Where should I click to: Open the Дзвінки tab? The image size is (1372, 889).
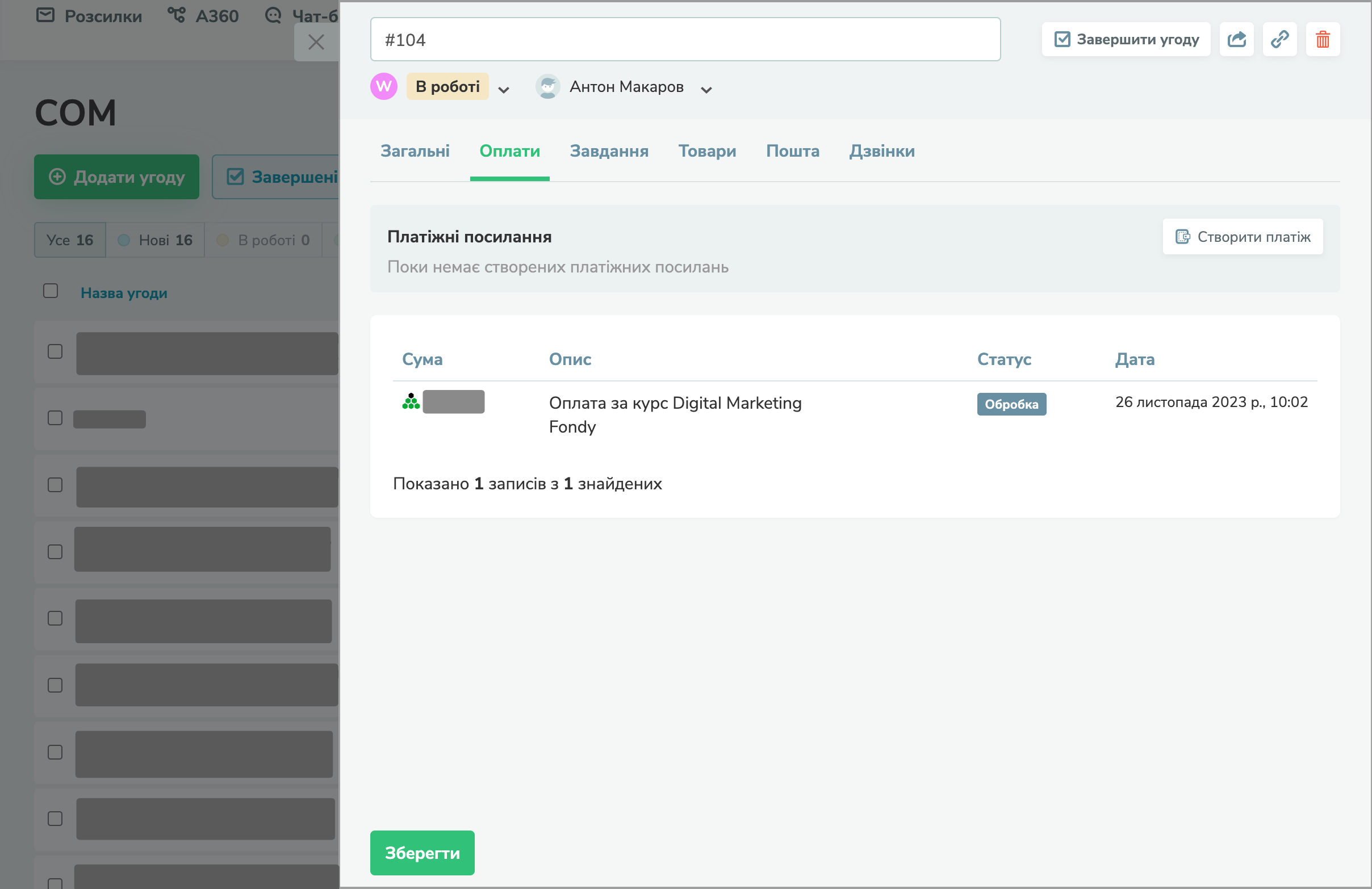881,151
